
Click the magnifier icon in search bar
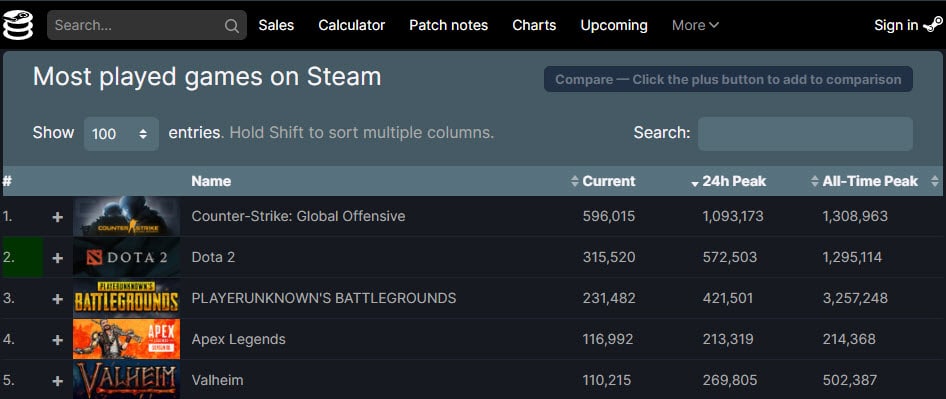coord(232,25)
